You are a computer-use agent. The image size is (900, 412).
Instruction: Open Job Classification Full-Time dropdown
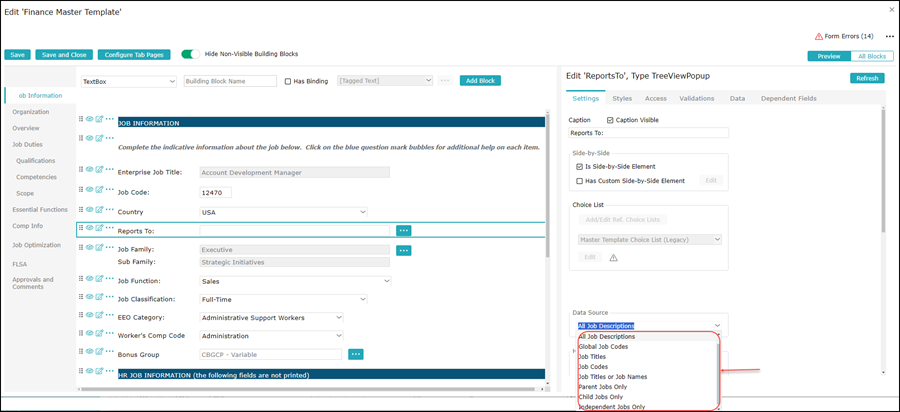pos(284,300)
